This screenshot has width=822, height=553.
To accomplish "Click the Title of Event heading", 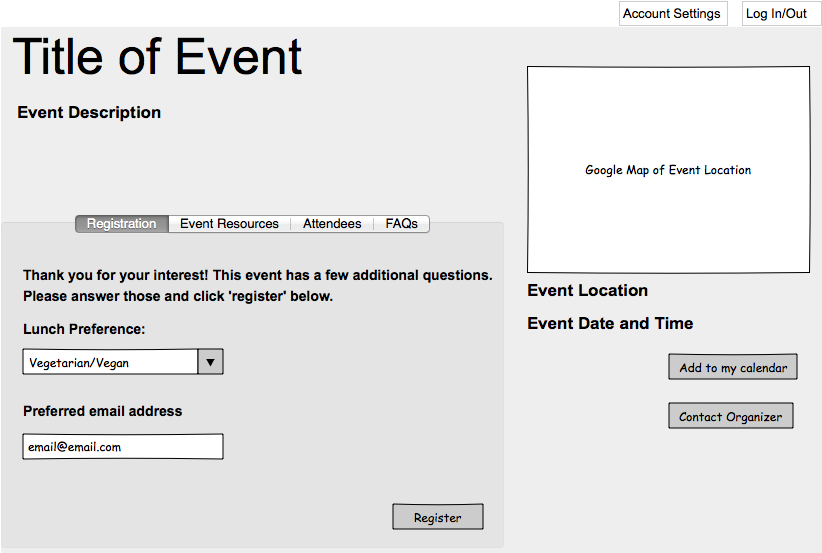I will (158, 57).
